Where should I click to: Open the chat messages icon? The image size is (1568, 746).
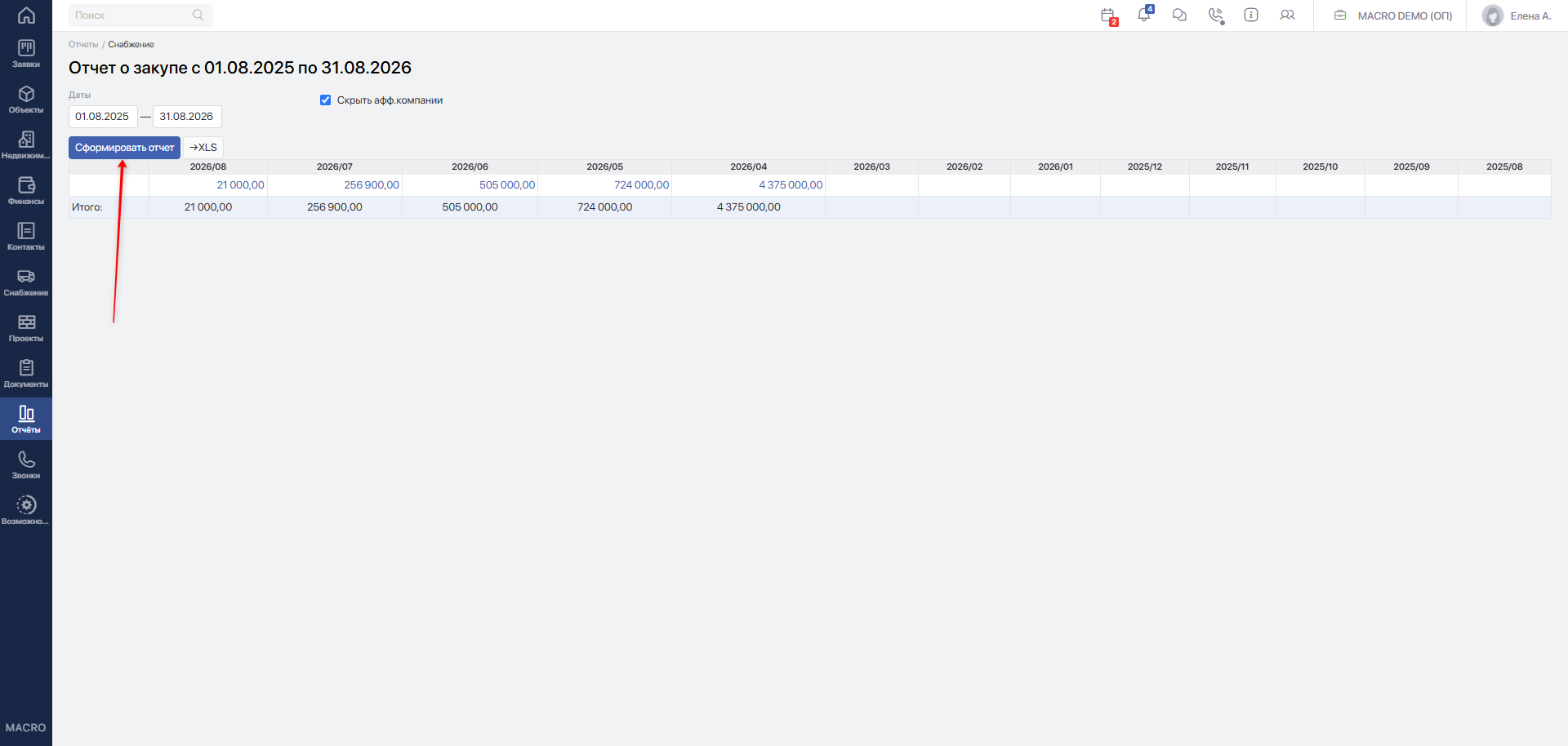(1179, 15)
